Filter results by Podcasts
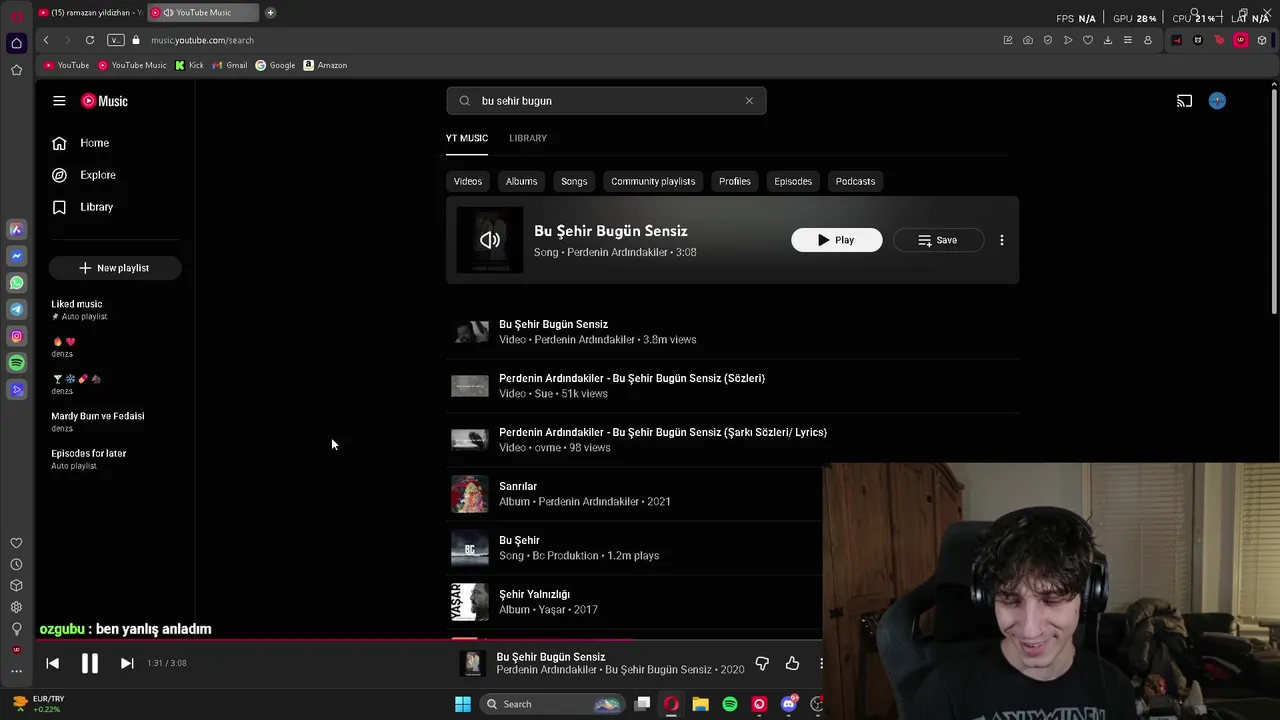1280x720 pixels. [x=855, y=181]
